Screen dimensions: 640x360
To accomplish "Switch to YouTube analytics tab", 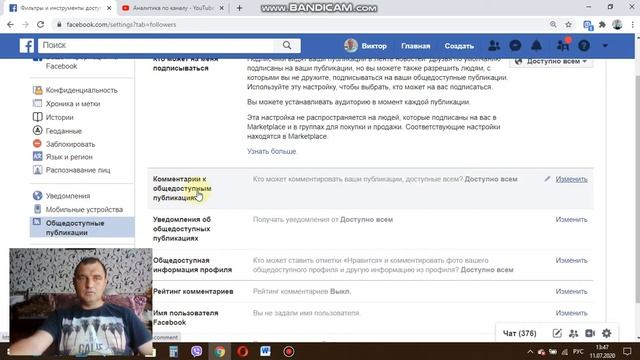I will tap(173, 8).
